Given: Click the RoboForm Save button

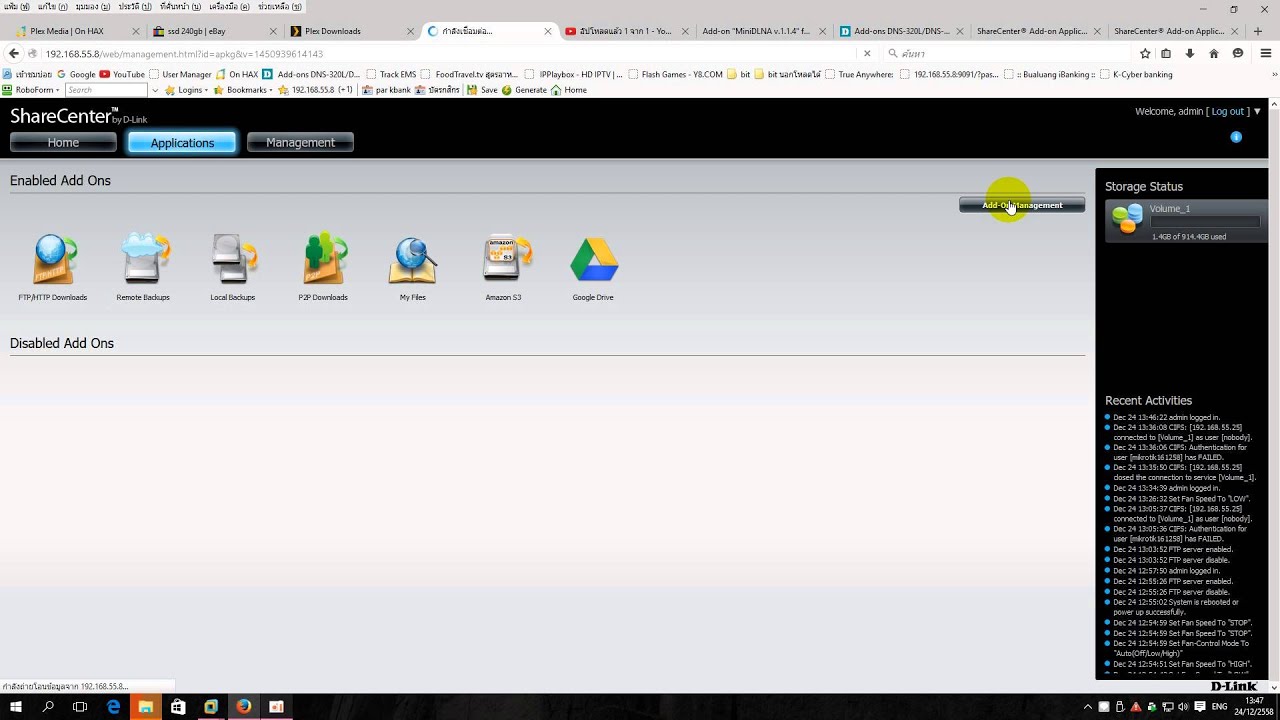Looking at the screenshot, I should [482, 90].
